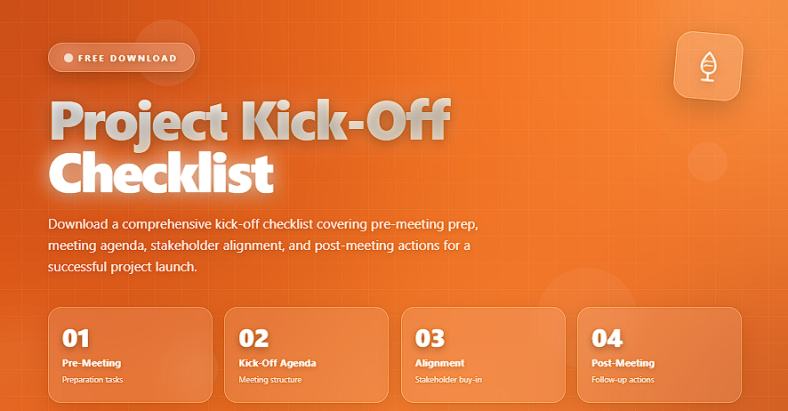788x411 pixels.
Task: Open the Pre-Meeting card title
Action: pos(91,363)
